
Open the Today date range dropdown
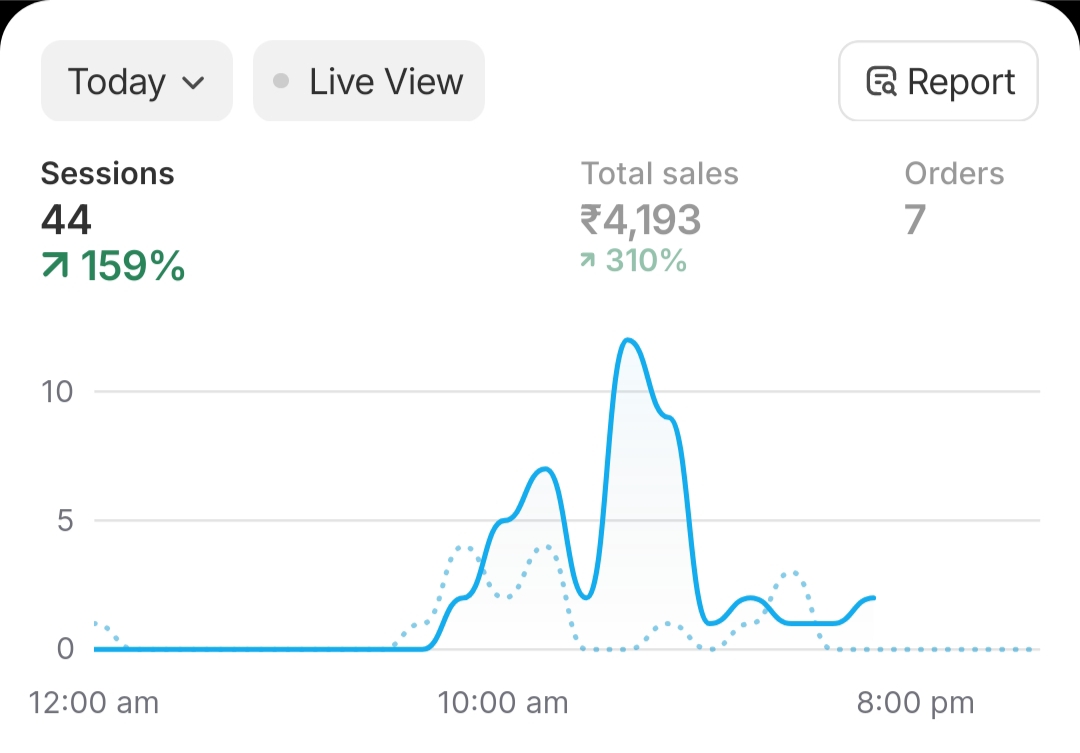[136, 81]
